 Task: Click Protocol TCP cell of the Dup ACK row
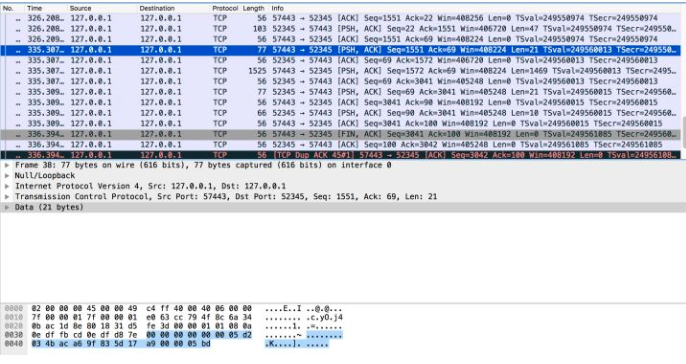click(x=220, y=155)
